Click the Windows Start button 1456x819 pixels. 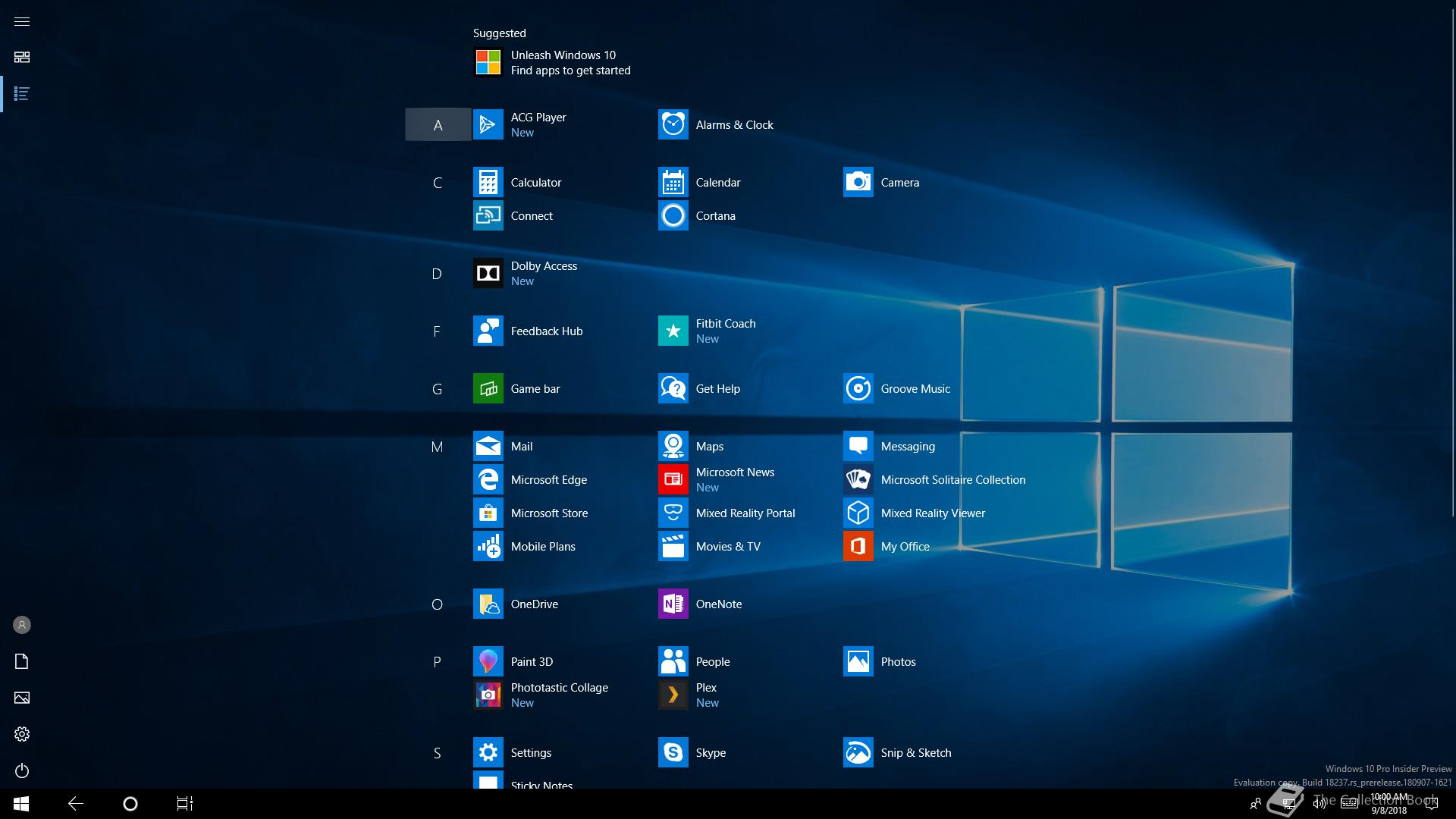pyautogui.click(x=21, y=804)
